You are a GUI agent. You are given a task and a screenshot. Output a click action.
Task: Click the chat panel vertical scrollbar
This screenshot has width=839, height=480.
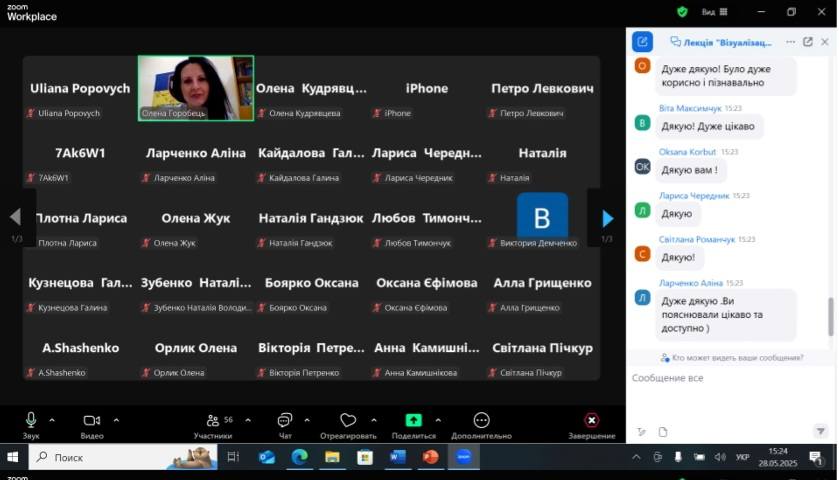coord(830,317)
